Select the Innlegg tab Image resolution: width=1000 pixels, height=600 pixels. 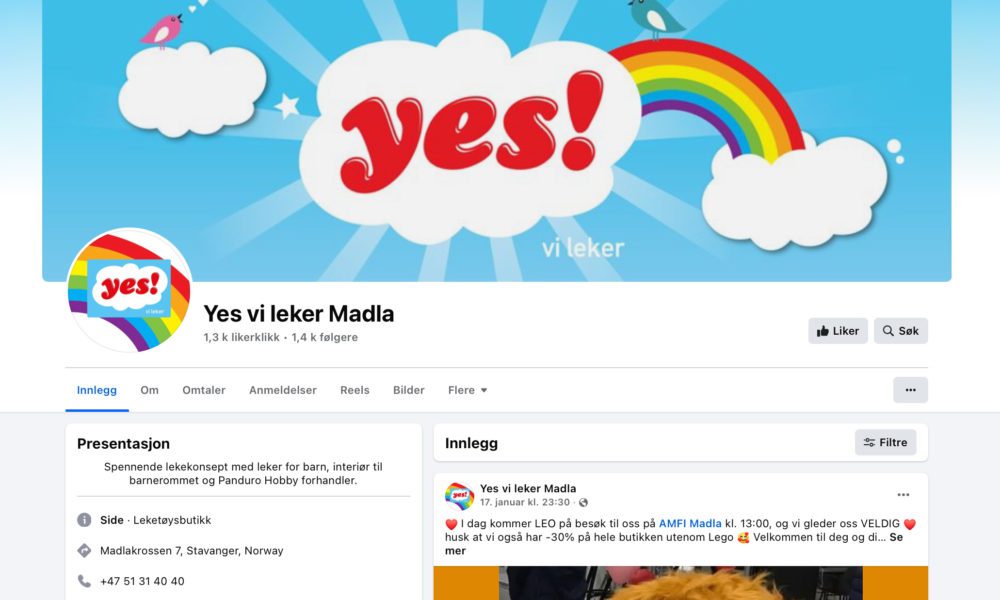[97, 390]
